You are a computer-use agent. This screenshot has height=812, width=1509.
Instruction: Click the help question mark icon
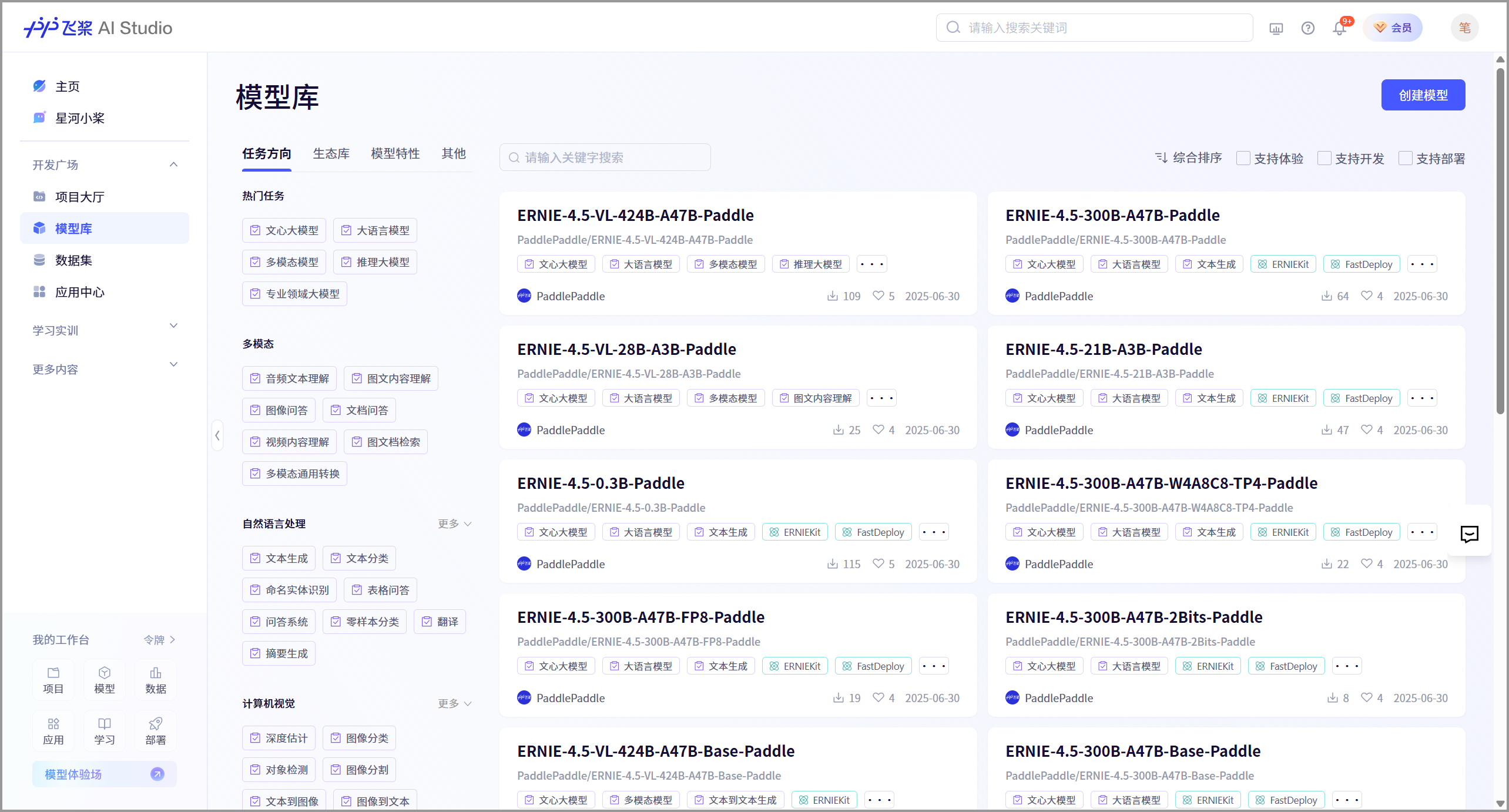coord(1307,28)
